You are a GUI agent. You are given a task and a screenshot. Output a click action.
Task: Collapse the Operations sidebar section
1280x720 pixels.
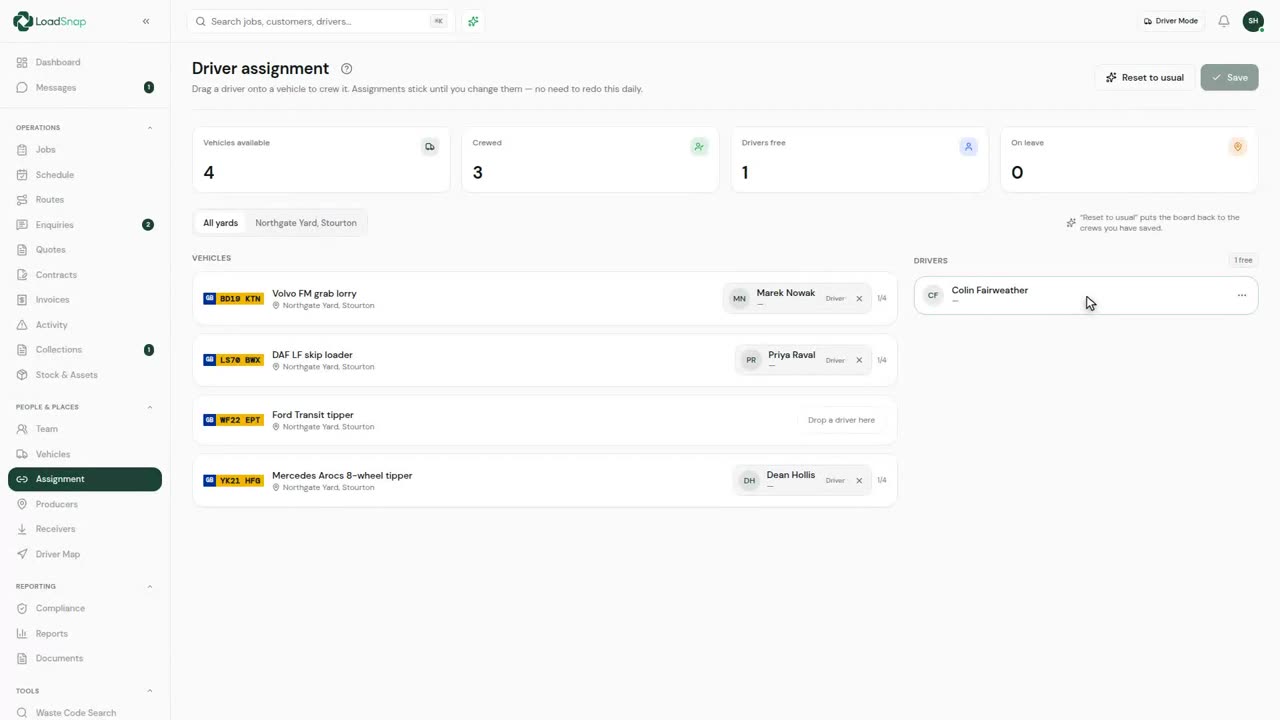coord(150,128)
